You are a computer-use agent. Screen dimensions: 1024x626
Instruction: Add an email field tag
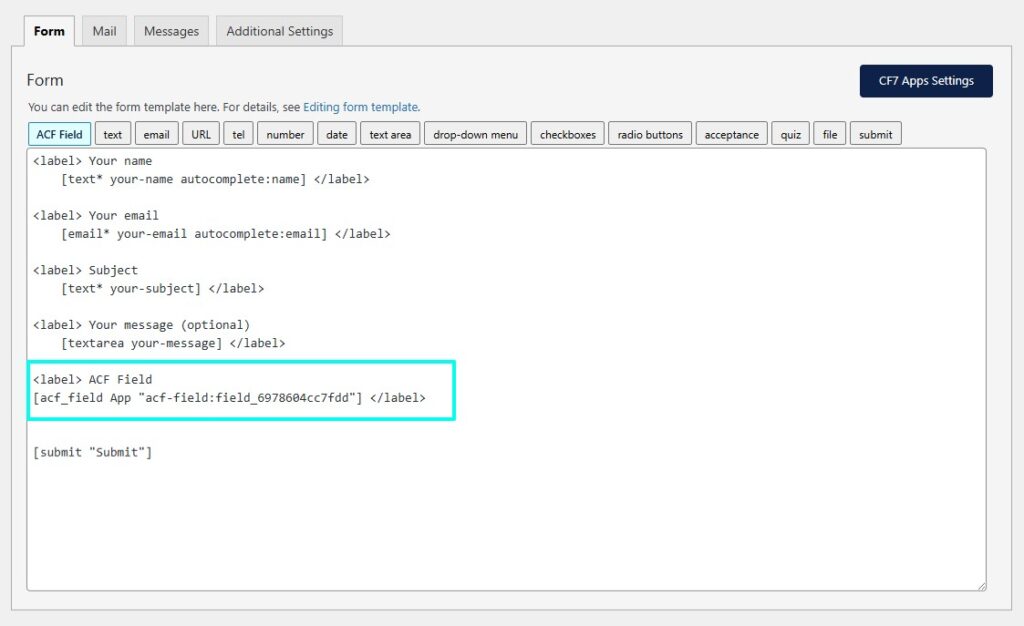pyautogui.click(x=156, y=134)
